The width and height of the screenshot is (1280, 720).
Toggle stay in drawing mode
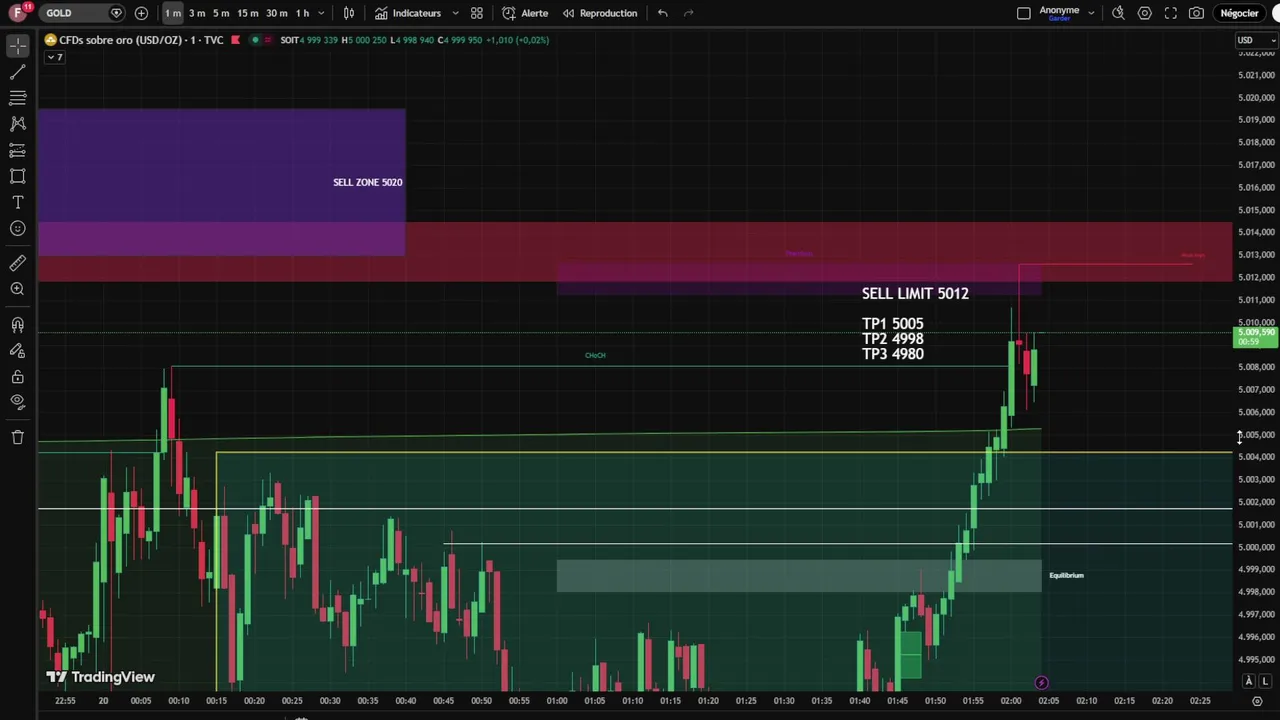coord(17,351)
